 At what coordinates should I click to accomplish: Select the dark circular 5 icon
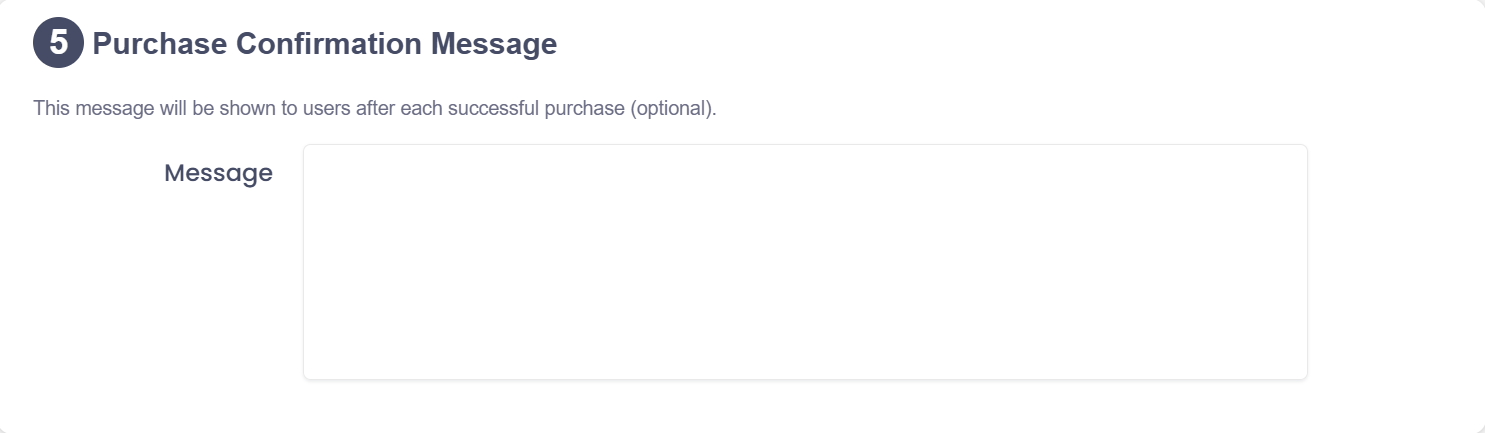58,44
